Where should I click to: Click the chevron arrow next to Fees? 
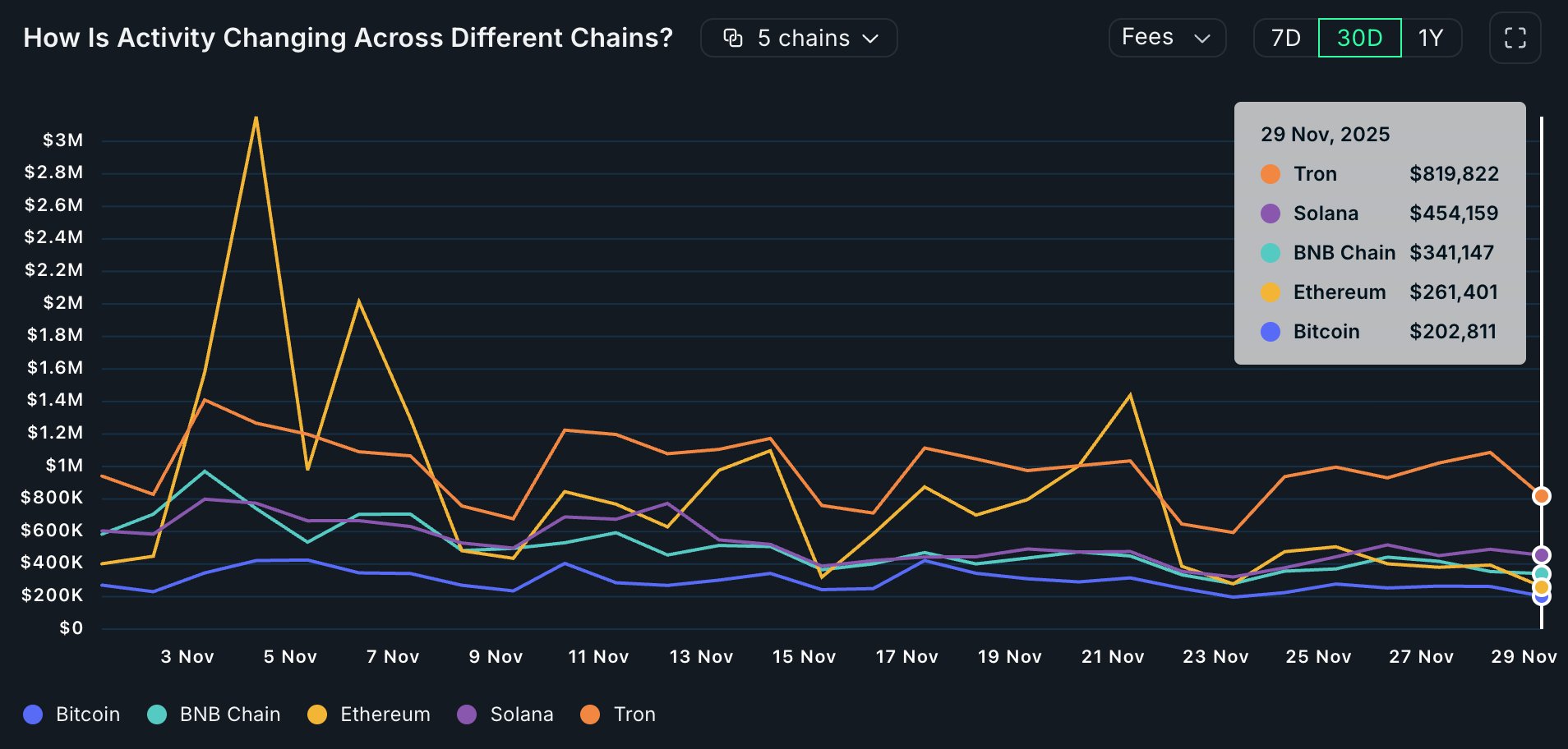click(x=1202, y=39)
